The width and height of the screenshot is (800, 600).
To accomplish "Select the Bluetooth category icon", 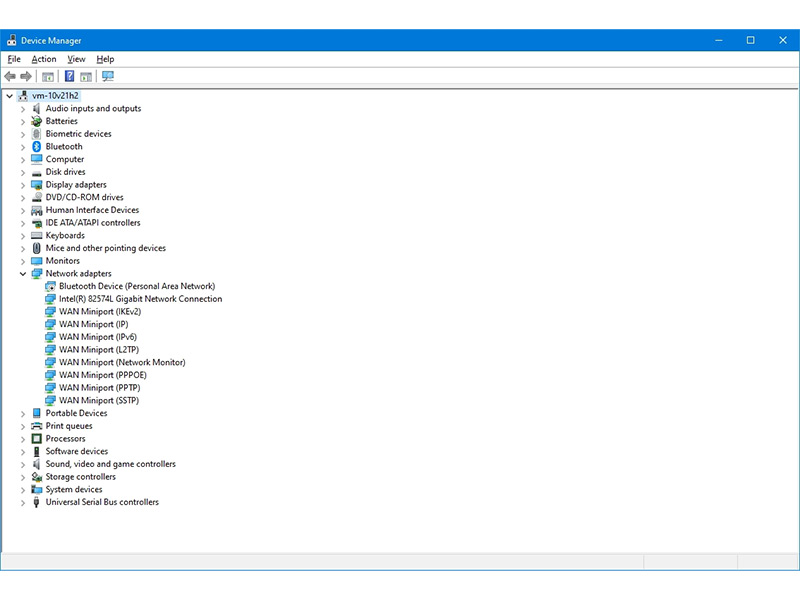I will (36, 146).
